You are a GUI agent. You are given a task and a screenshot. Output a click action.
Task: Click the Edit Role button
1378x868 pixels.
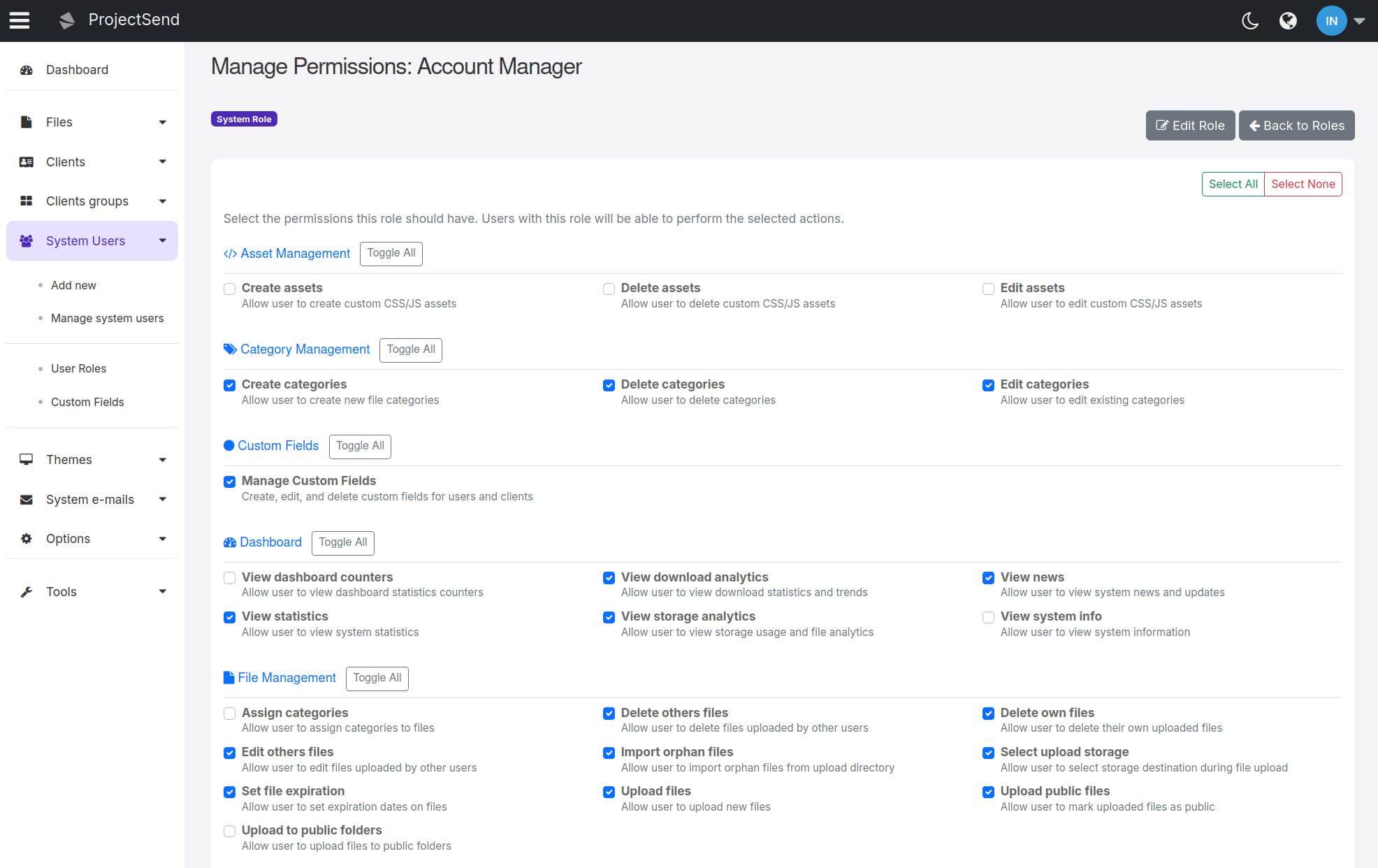pyautogui.click(x=1190, y=125)
